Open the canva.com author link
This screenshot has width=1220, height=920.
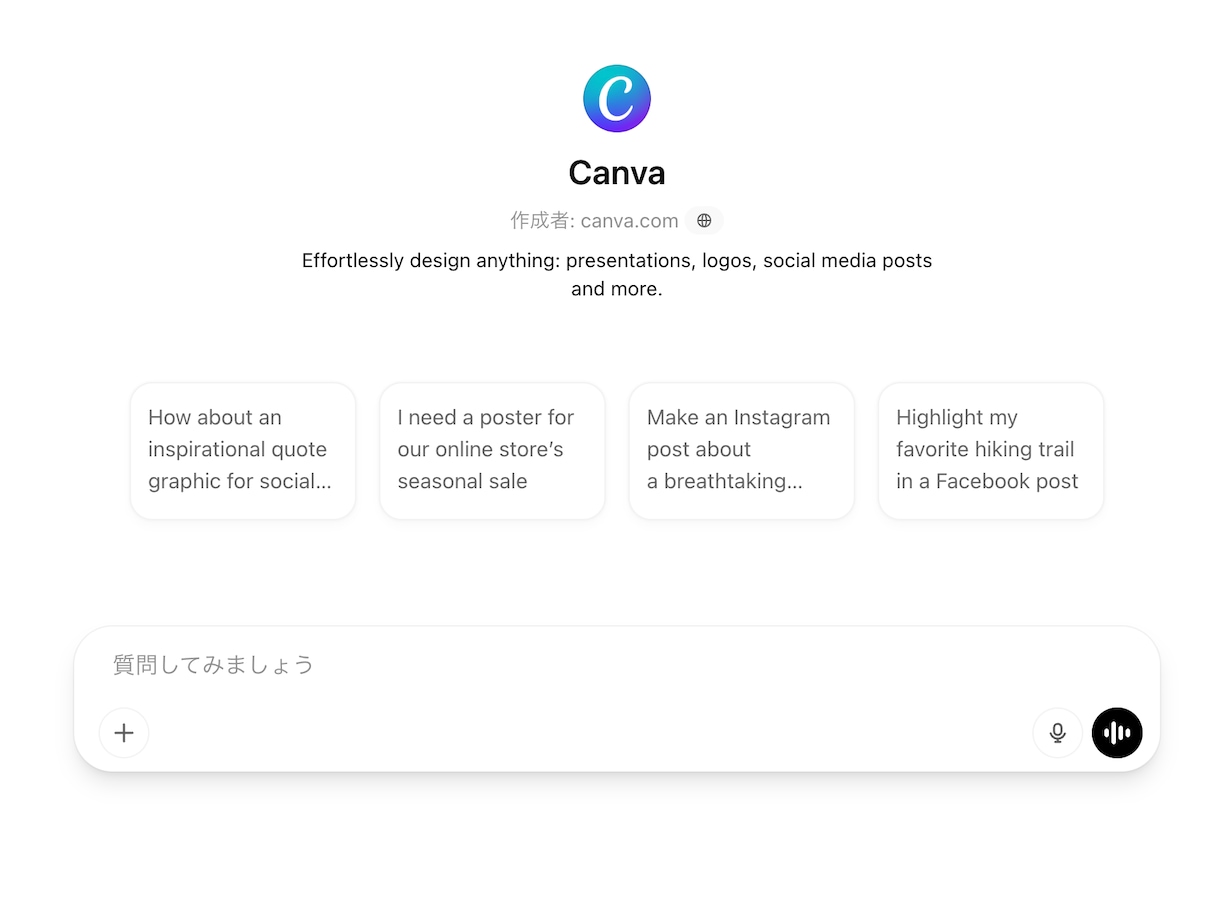(x=629, y=221)
